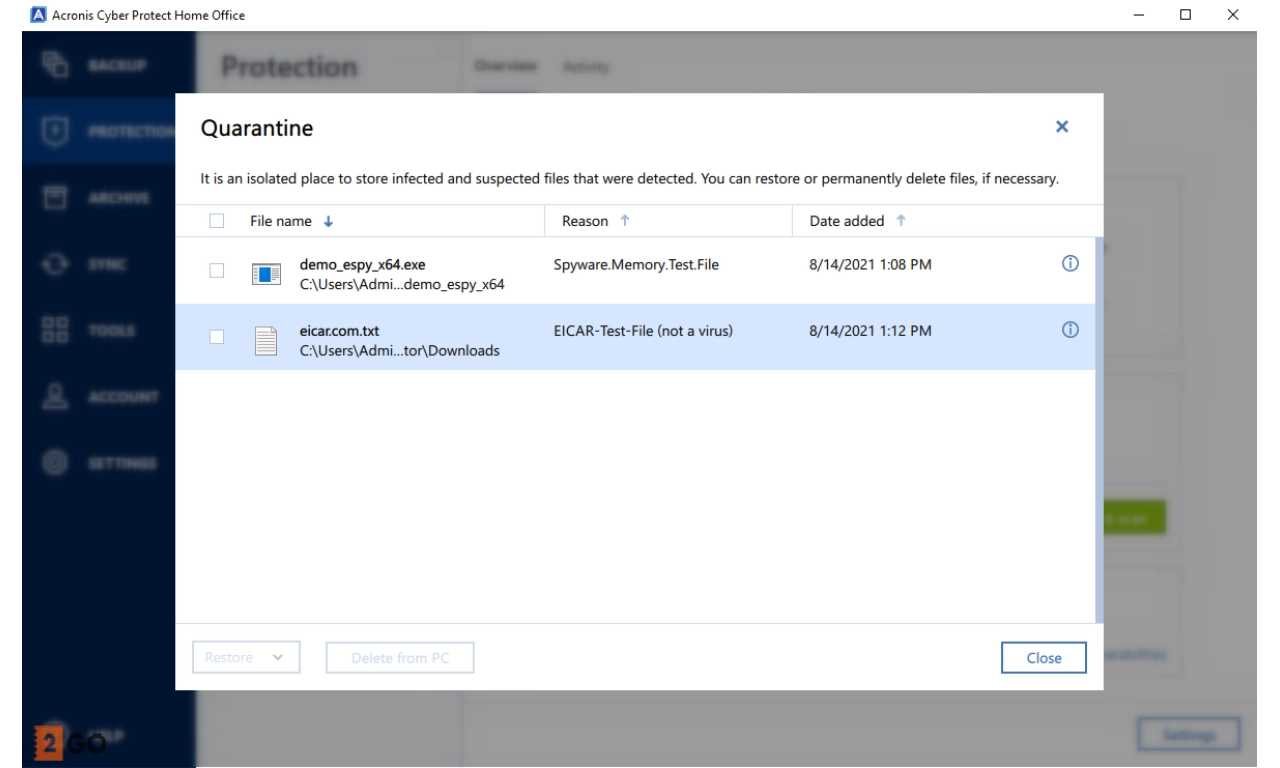This screenshot has height=768, width=1280.
Task: Click the File name column header
Action: [280, 221]
